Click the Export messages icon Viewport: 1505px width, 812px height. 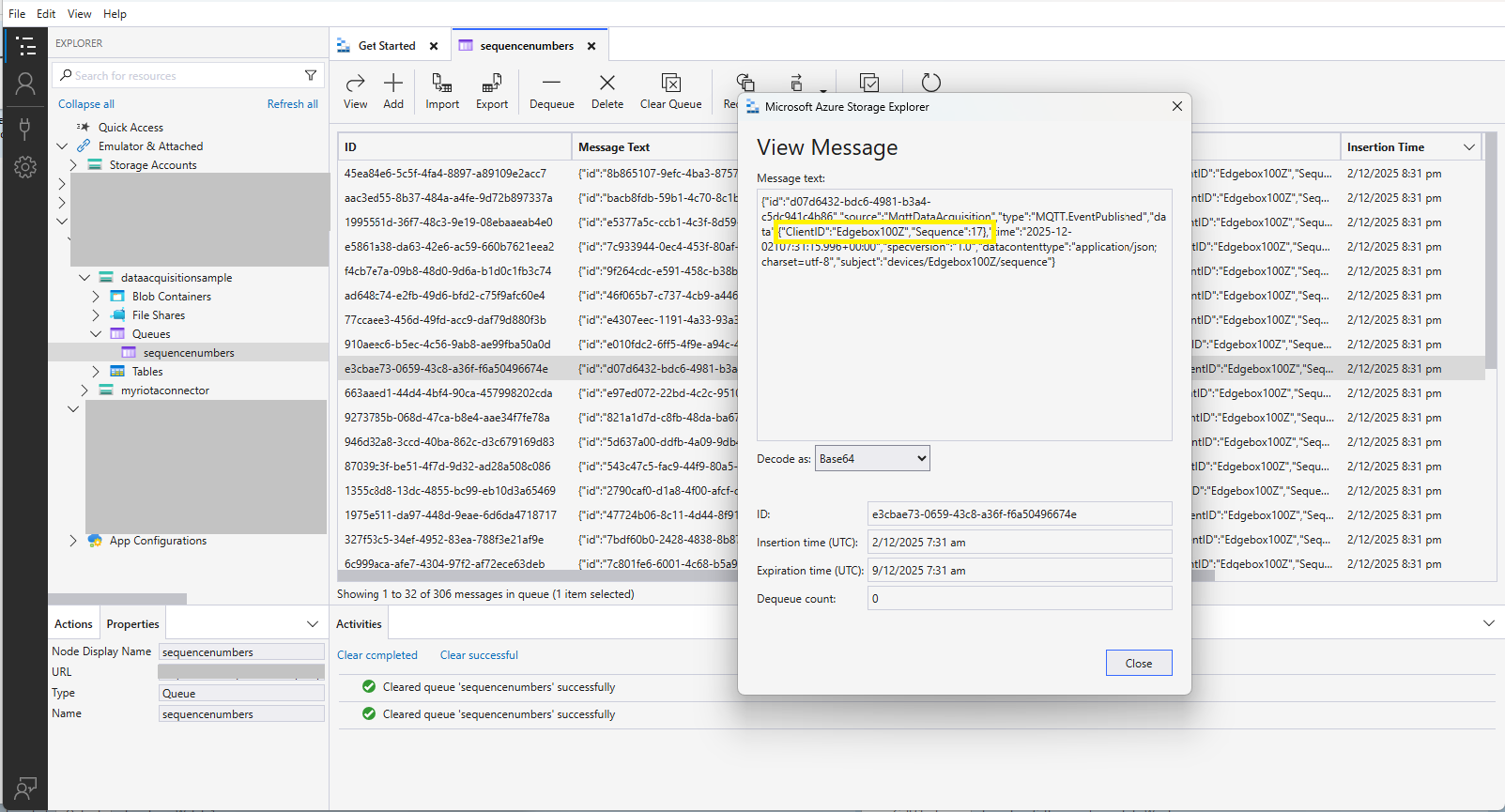(491, 84)
